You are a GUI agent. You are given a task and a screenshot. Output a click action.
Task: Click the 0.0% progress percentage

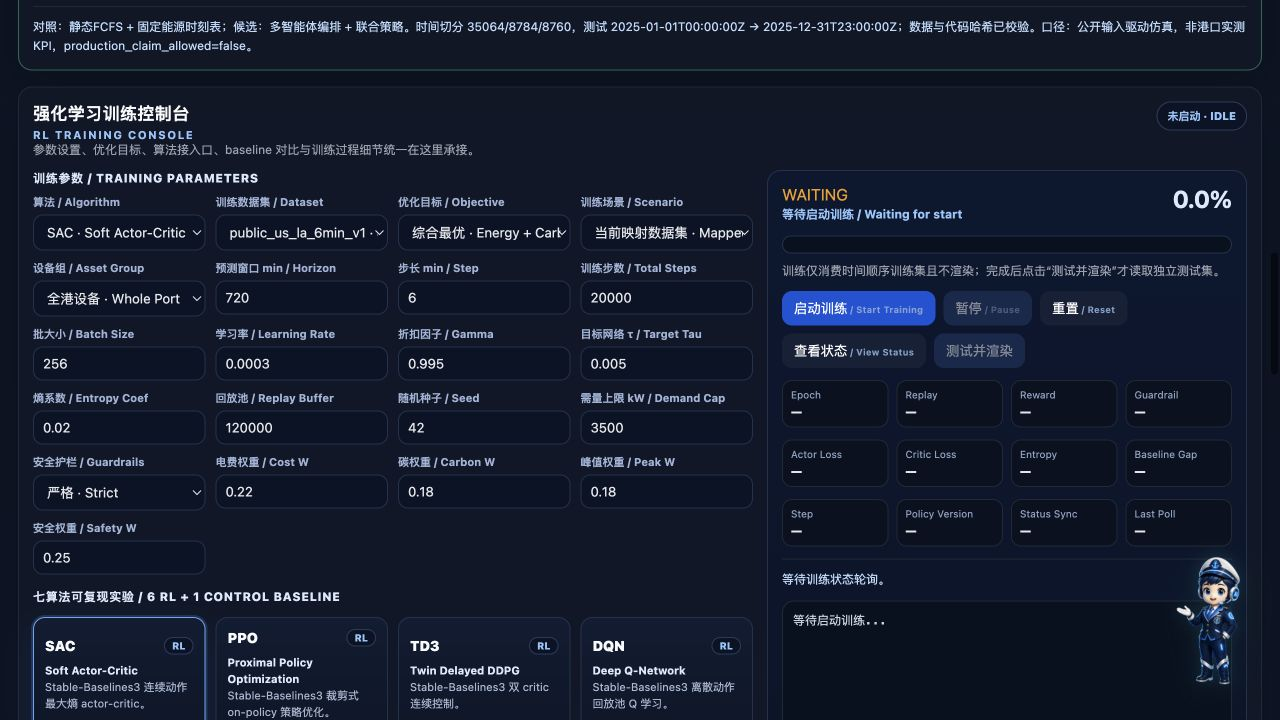click(x=1202, y=200)
